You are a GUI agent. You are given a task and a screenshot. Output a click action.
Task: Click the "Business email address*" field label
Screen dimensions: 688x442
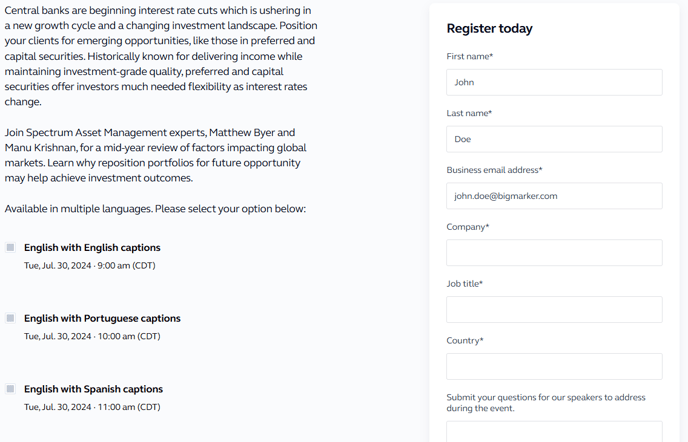point(494,170)
